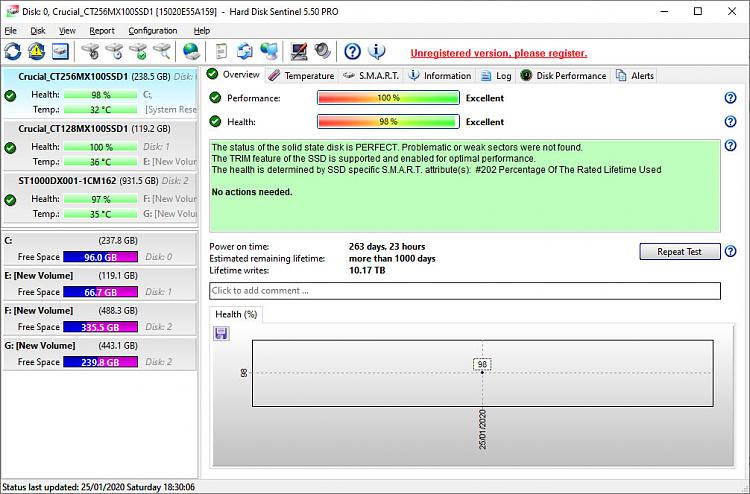Click the globe with disk toolbar icon
The image size is (750, 494).
click(x=191, y=51)
